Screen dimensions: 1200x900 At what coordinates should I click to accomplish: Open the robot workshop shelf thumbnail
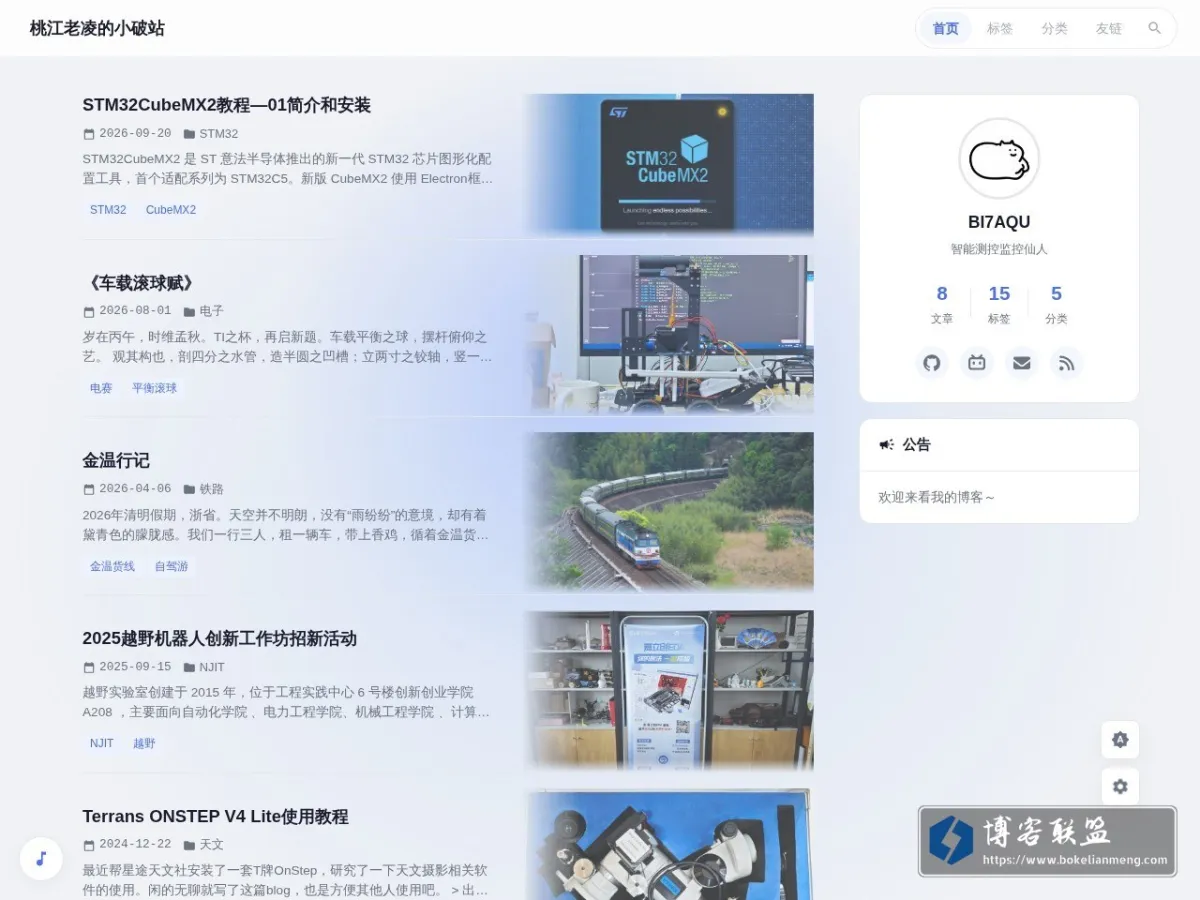670,689
